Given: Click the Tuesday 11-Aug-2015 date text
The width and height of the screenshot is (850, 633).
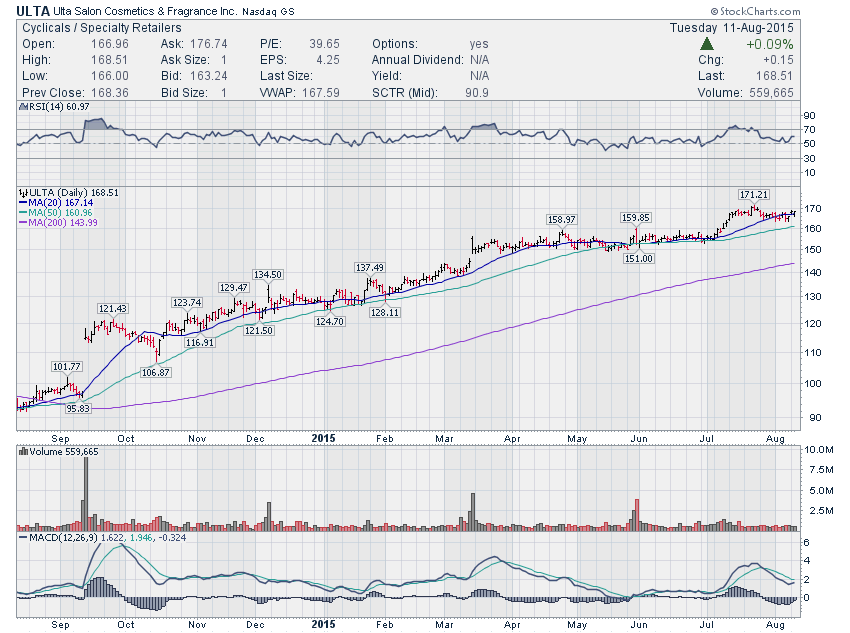Looking at the screenshot, I should (x=731, y=28).
